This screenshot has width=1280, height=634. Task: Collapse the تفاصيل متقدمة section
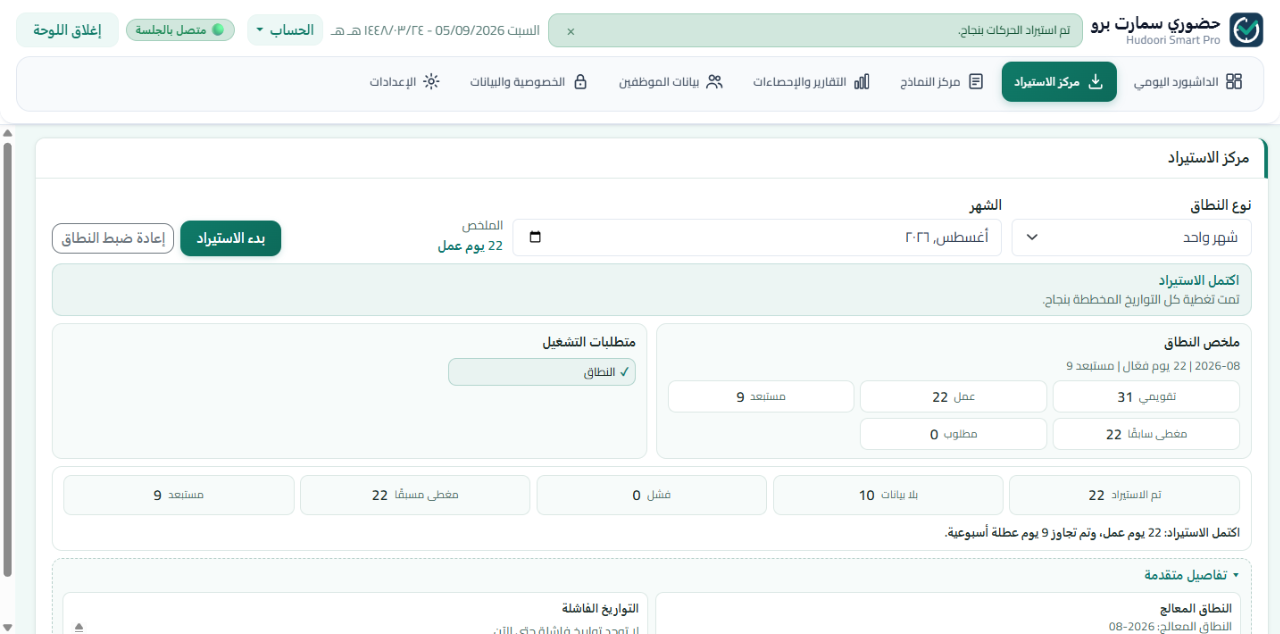1192,575
